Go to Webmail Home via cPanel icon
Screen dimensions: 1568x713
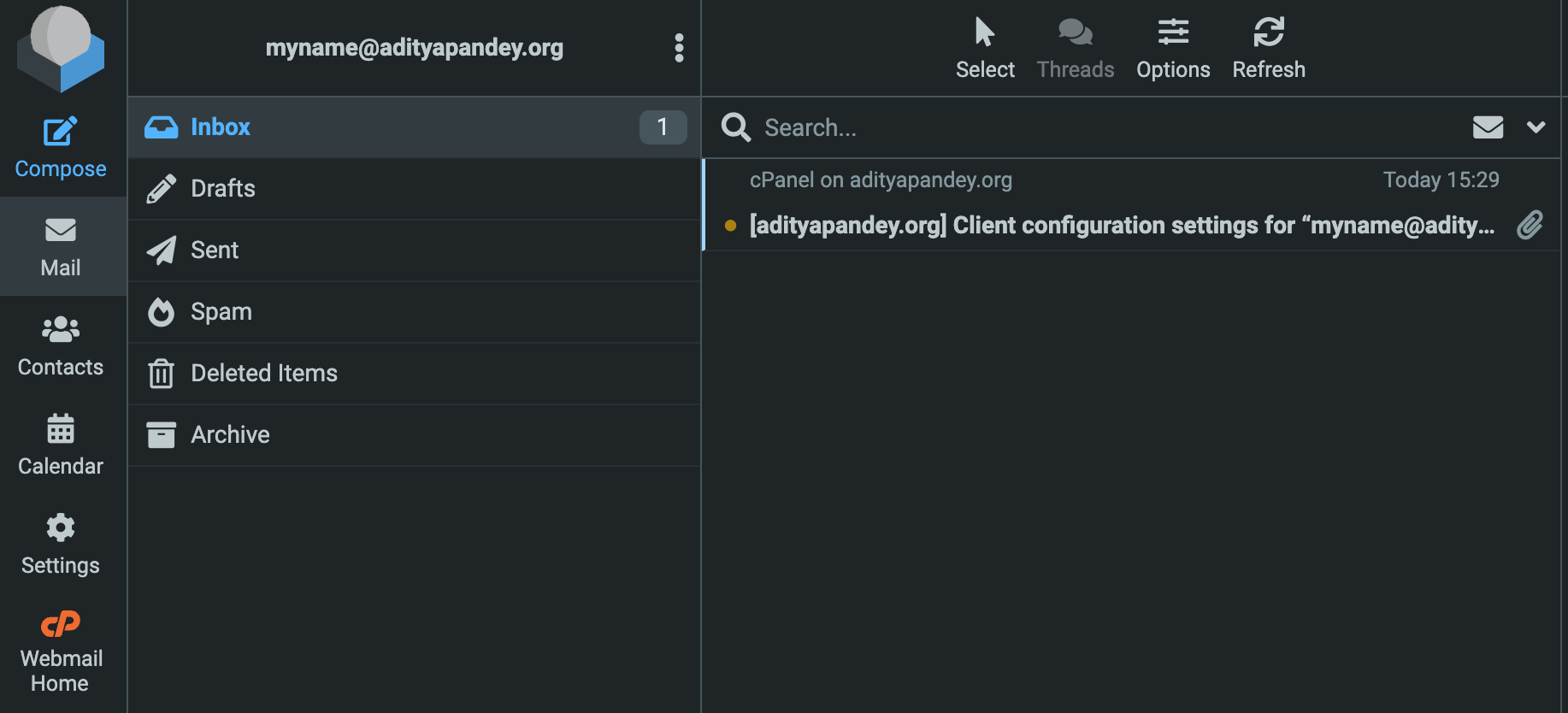pos(61,652)
